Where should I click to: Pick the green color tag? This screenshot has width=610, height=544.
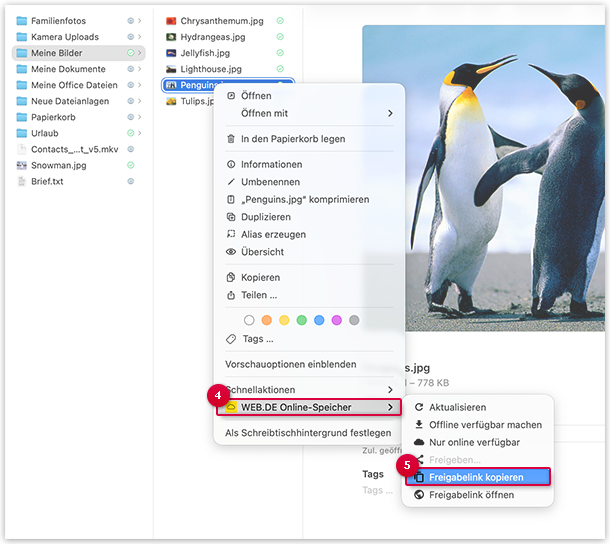[301, 320]
